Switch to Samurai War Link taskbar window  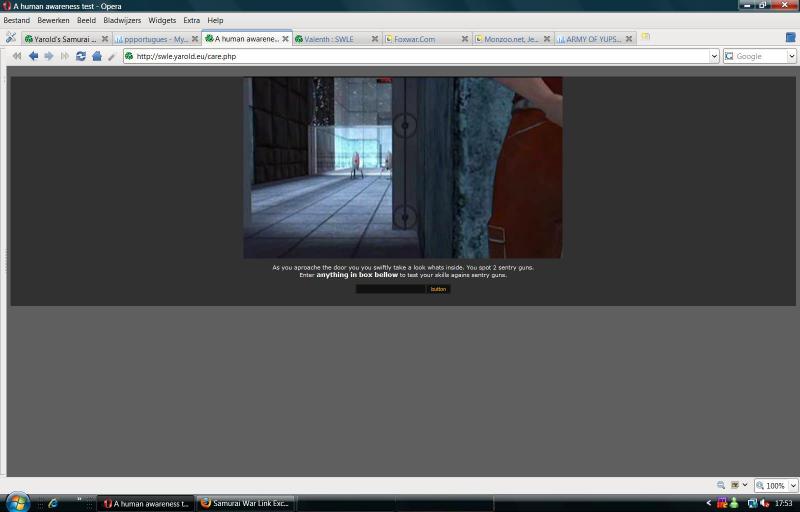coord(245,503)
